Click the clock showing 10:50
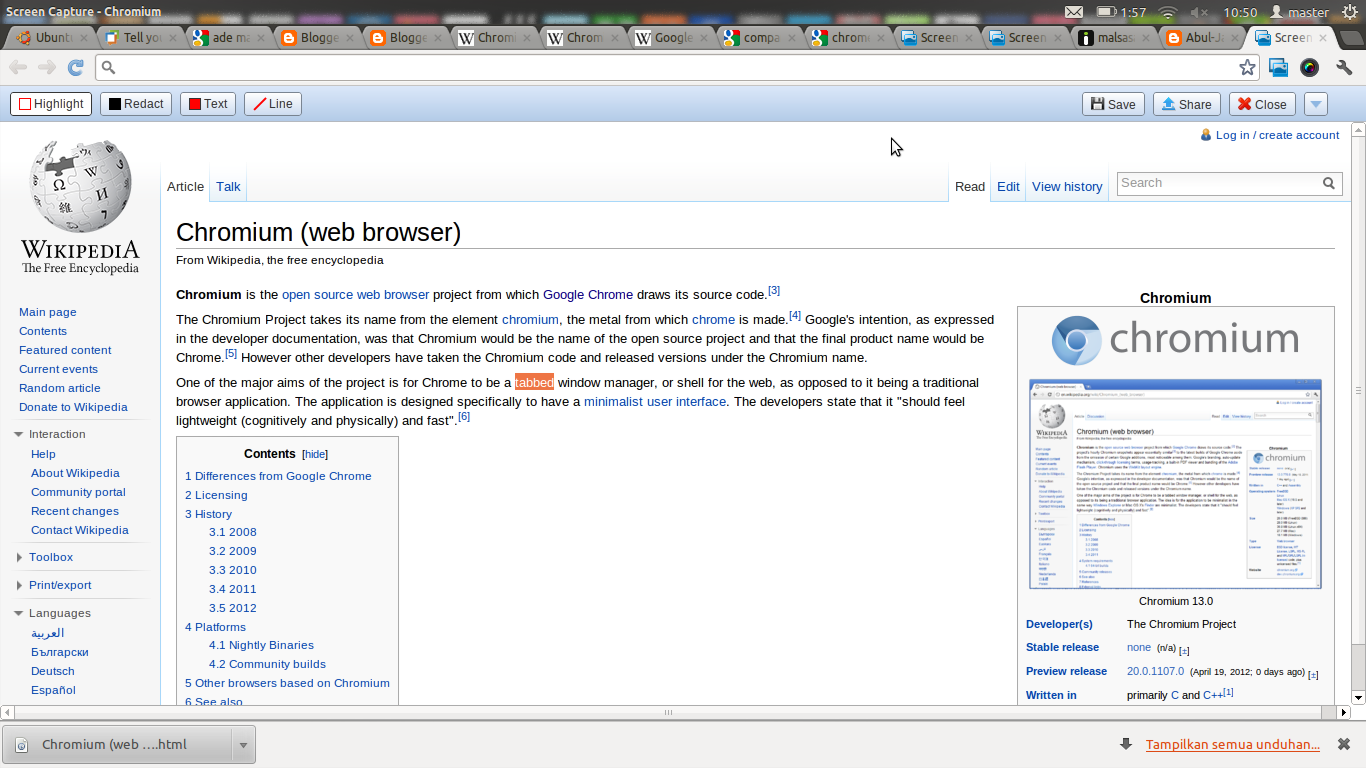This screenshot has height=768, width=1366. (x=1240, y=12)
